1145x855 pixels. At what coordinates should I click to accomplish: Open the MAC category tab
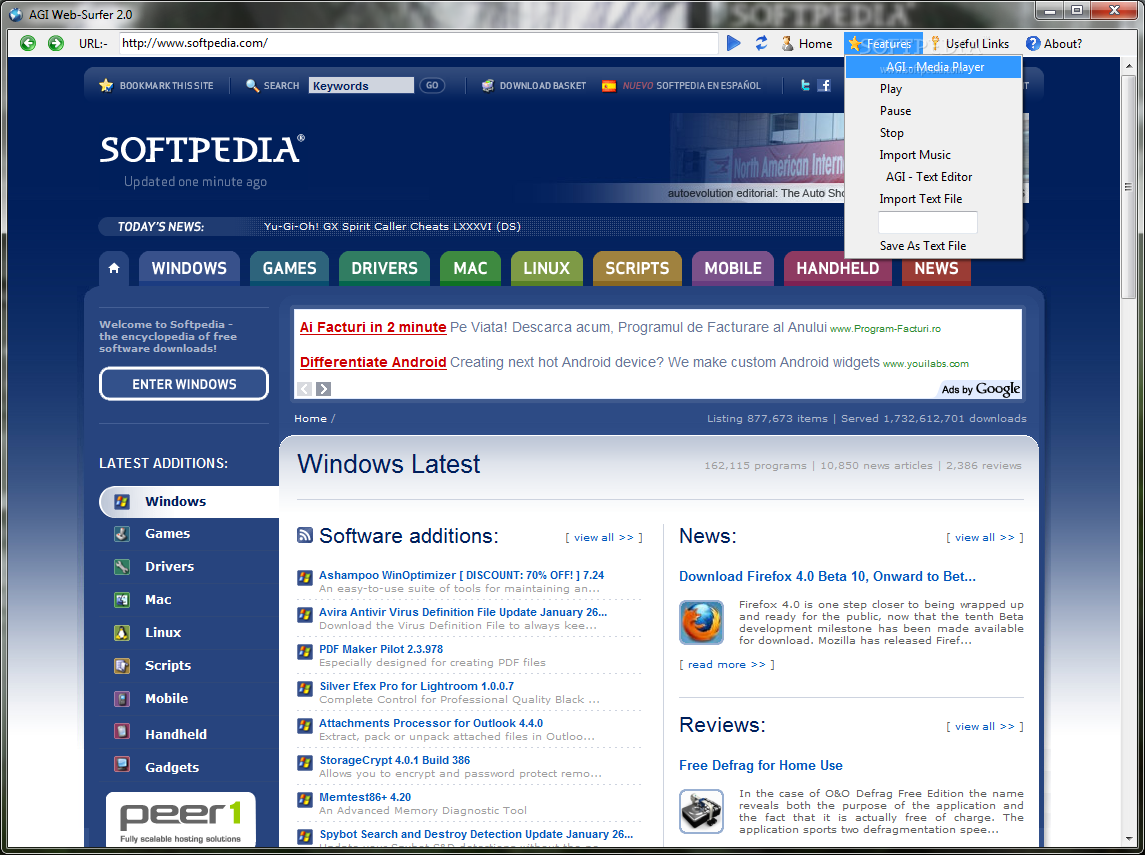pyautogui.click(x=470, y=268)
